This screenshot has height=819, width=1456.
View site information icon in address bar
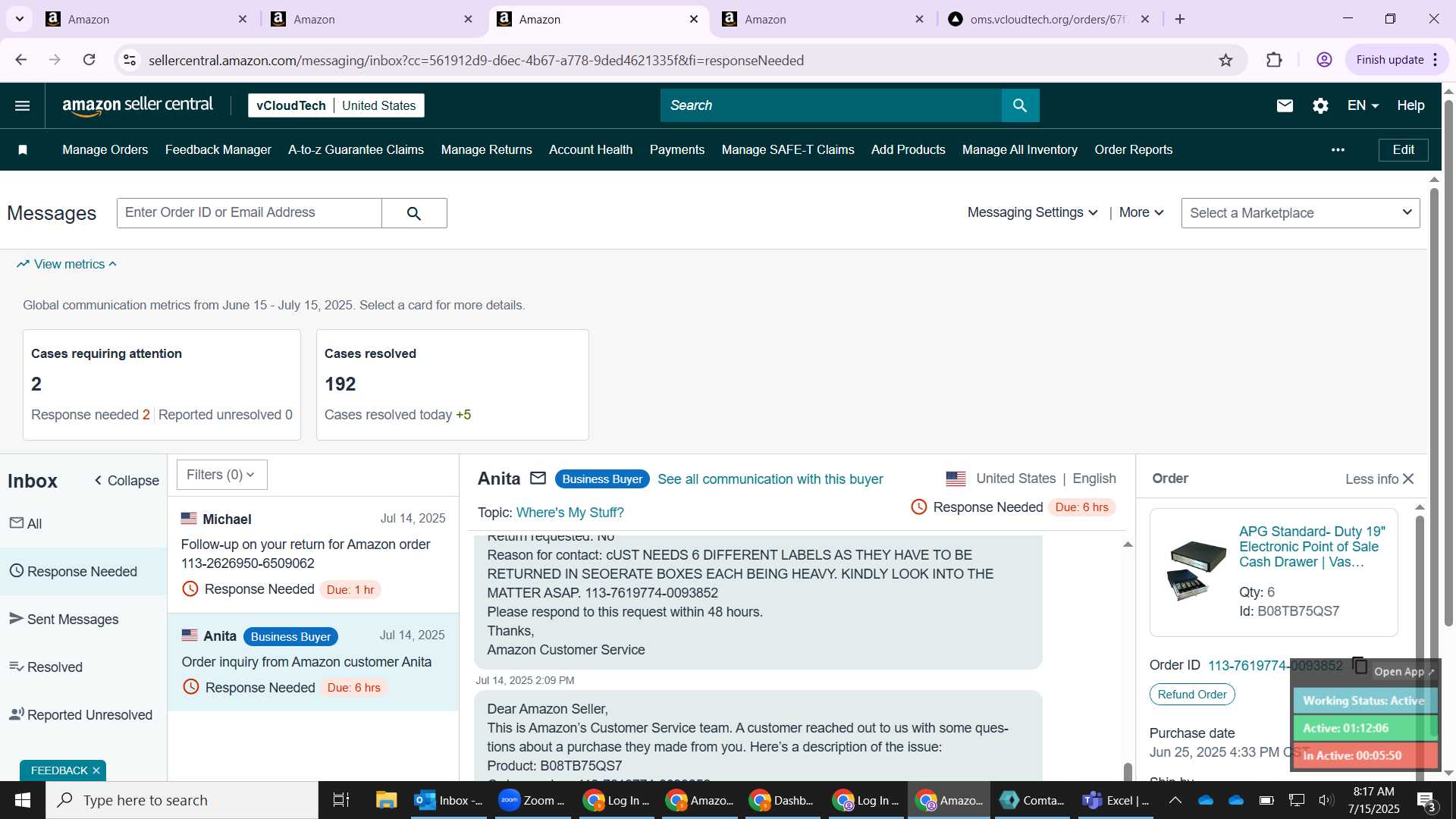130,60
